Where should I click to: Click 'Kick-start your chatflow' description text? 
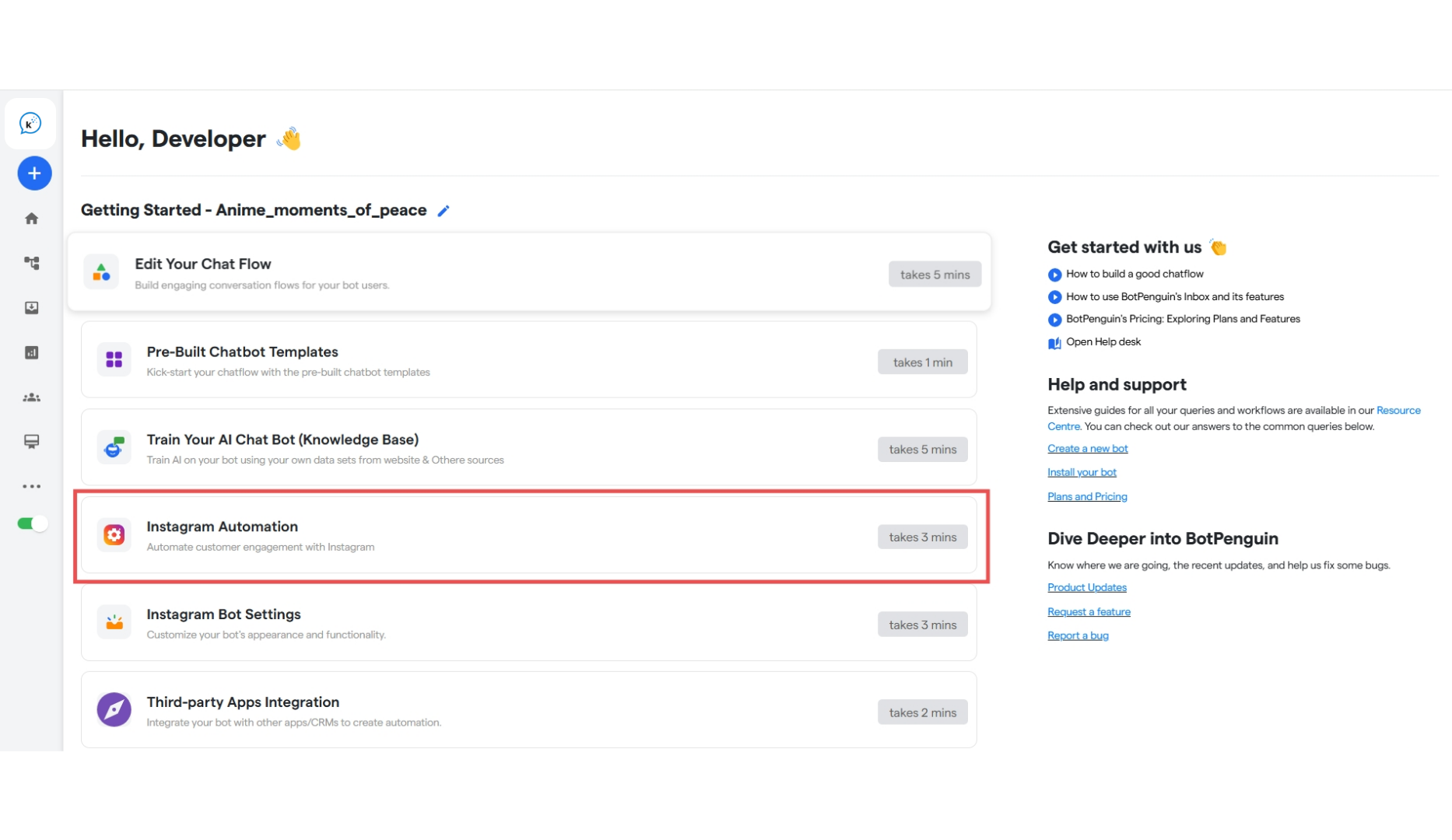point(288,372)
